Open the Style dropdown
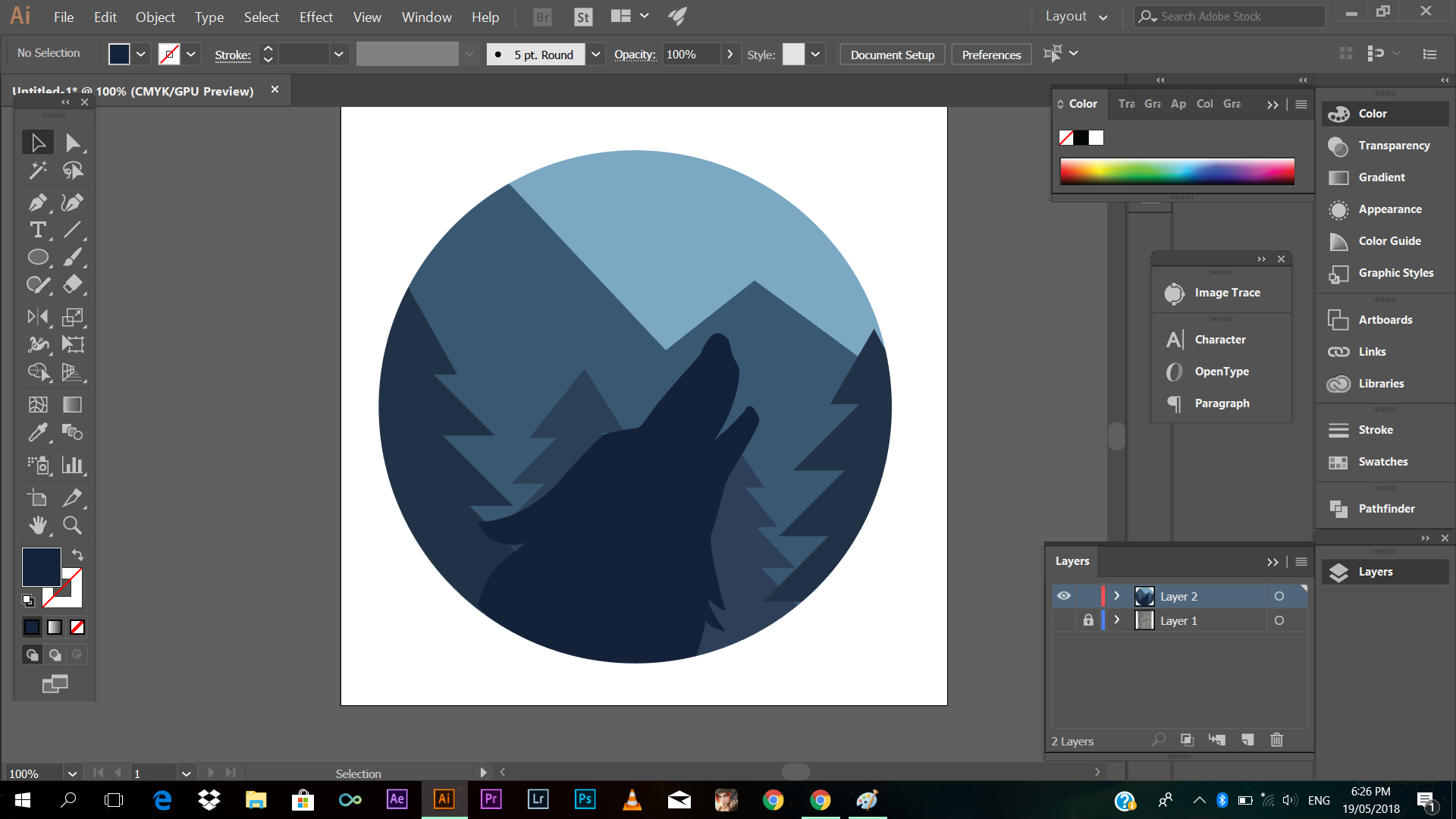The height and width of the screenshot is (819, 1456). [x=815, y=54]
